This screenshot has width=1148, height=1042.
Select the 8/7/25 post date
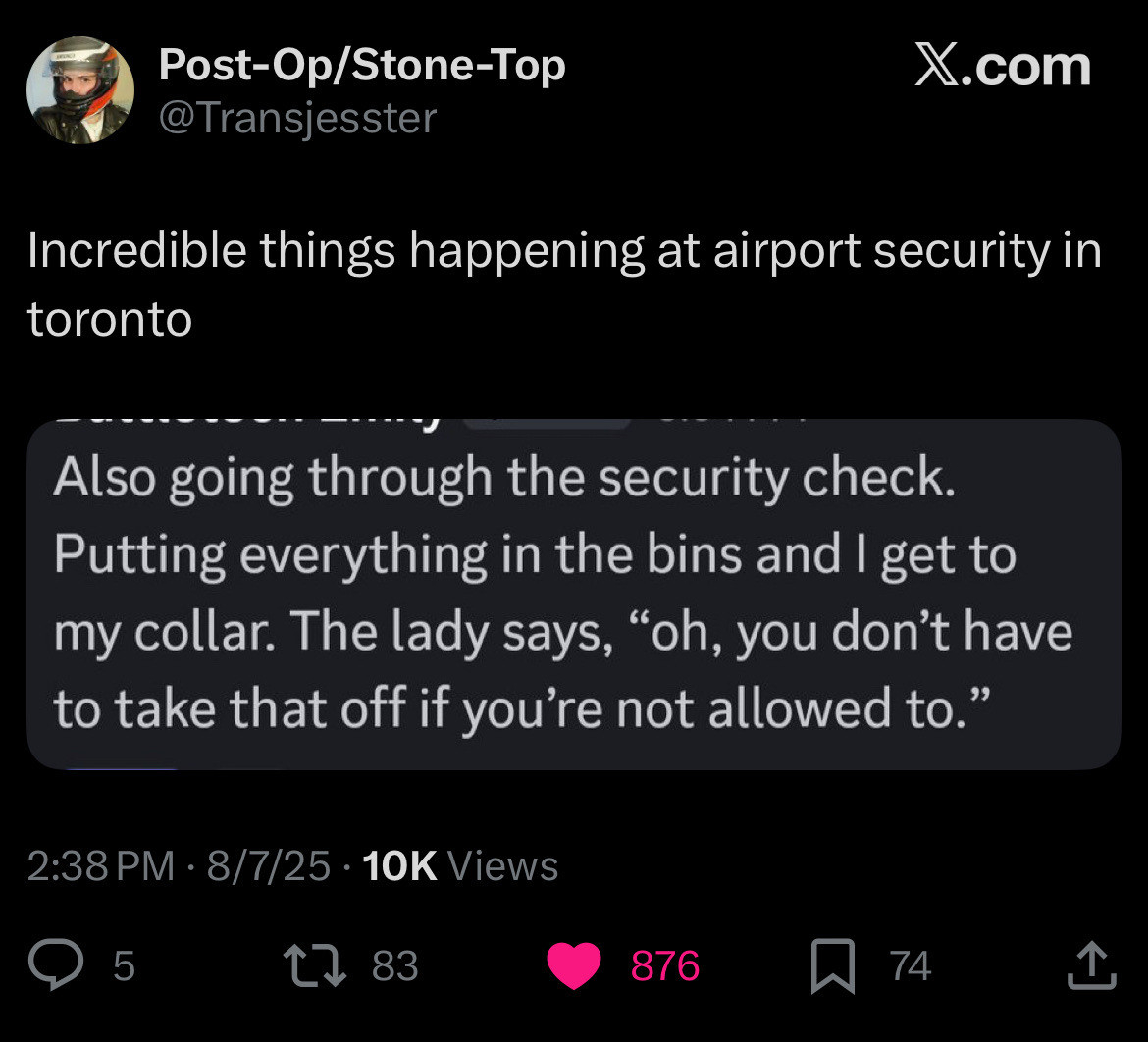pos(268,865)
